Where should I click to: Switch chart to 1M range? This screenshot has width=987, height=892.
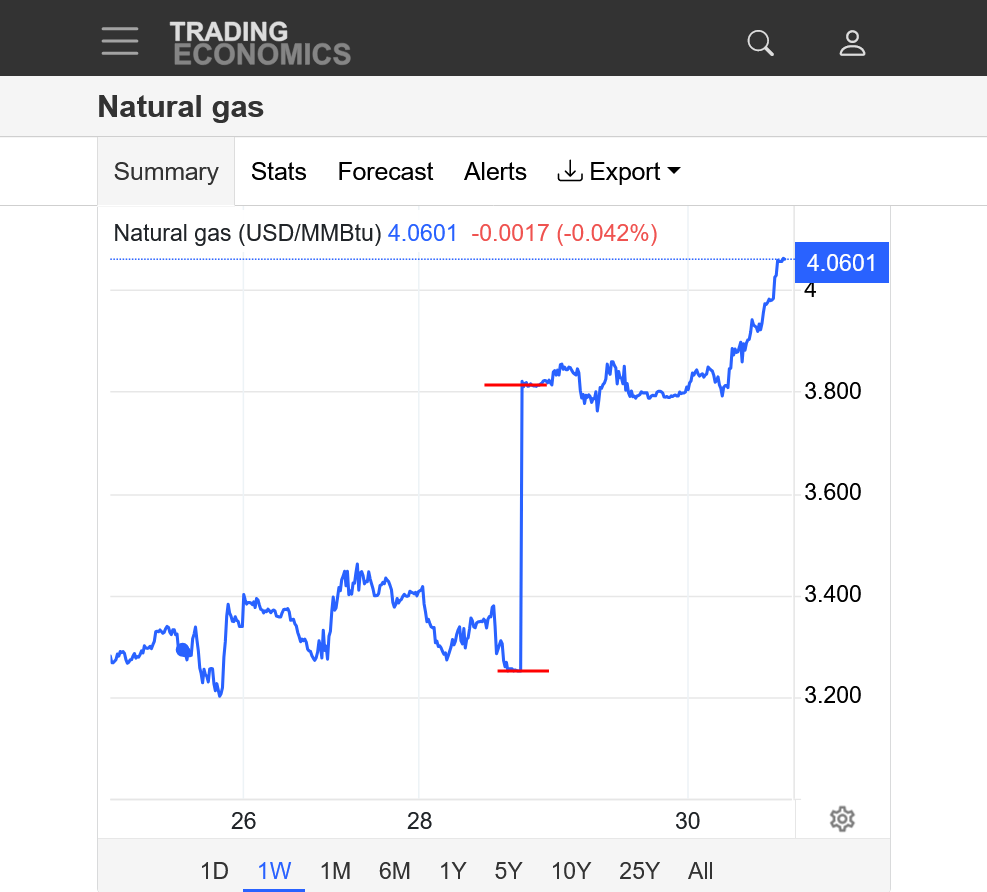[x=335, y=871]
